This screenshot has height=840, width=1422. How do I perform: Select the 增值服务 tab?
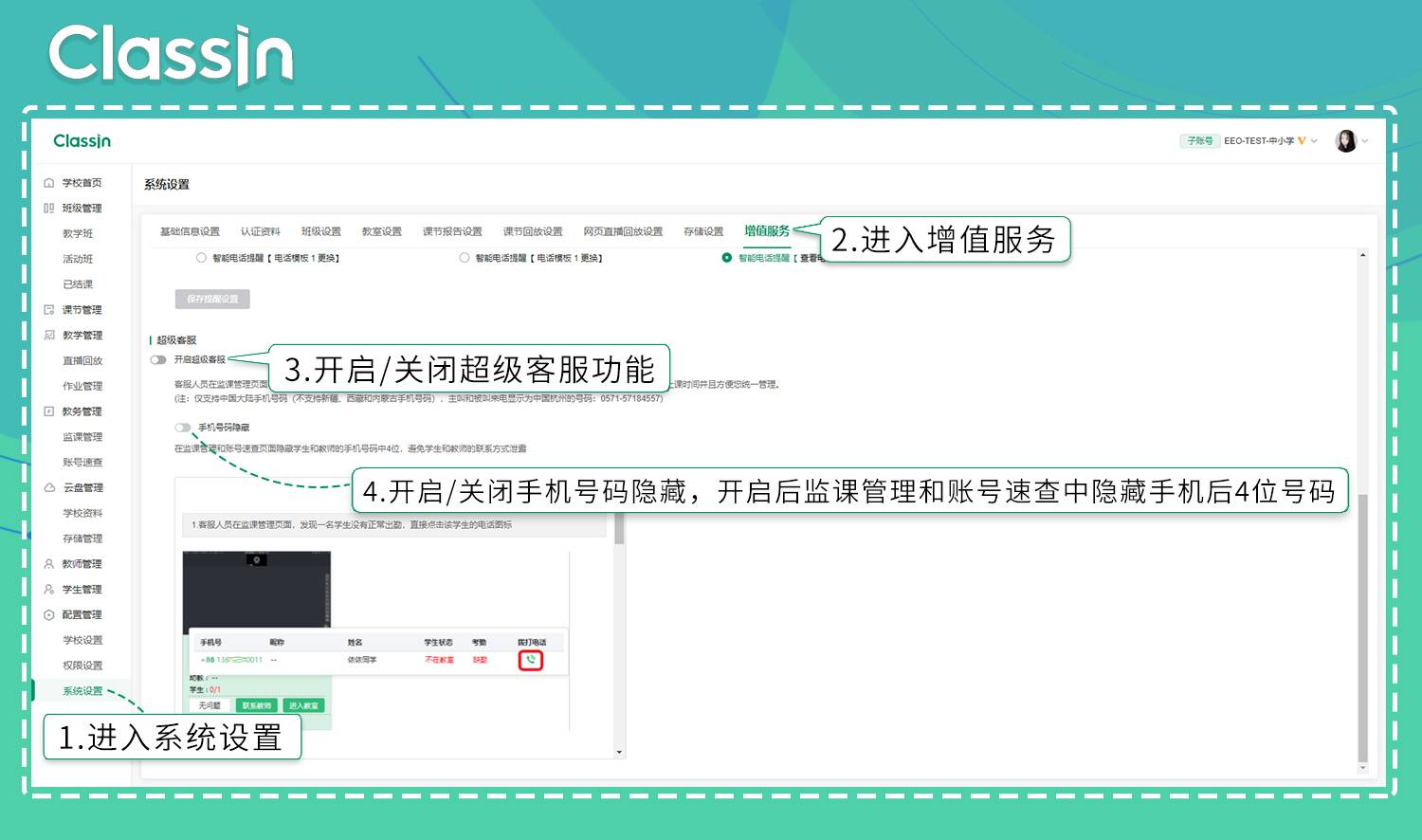click(x=767, y=230)
